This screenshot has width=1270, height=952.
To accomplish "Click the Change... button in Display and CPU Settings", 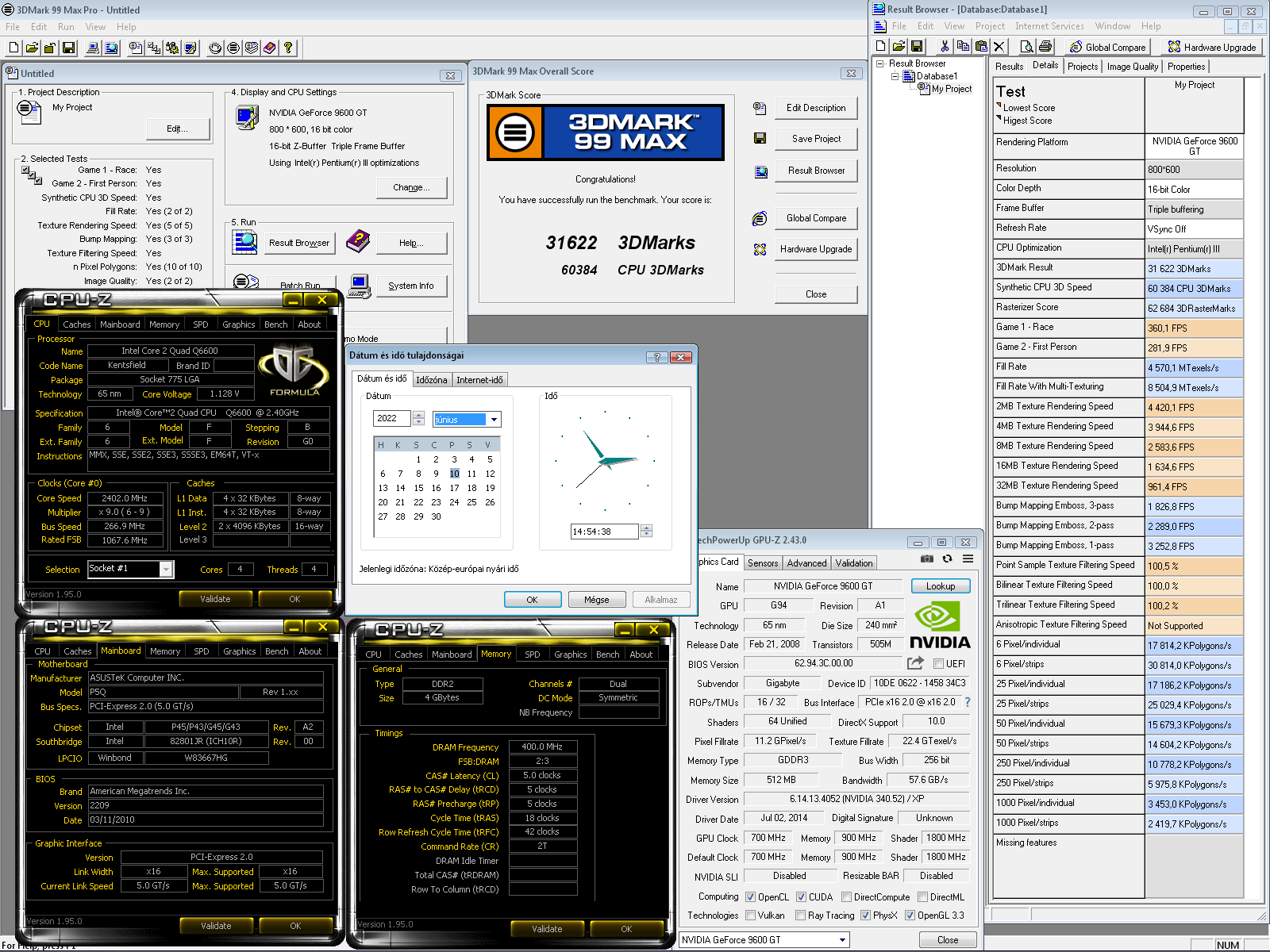I will click(x=411, y=188).
